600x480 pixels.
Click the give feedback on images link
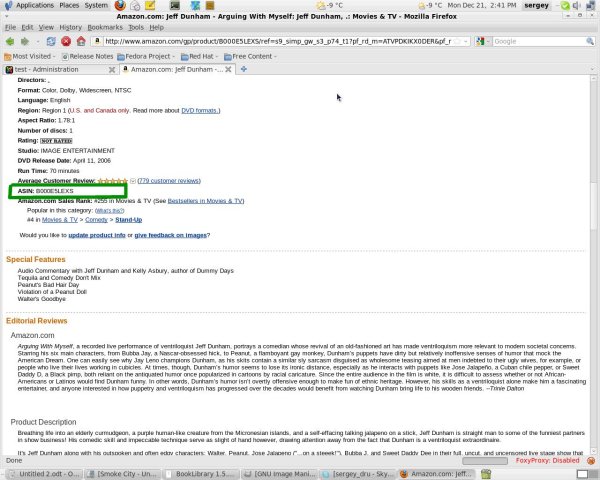[x=170, y=235]
